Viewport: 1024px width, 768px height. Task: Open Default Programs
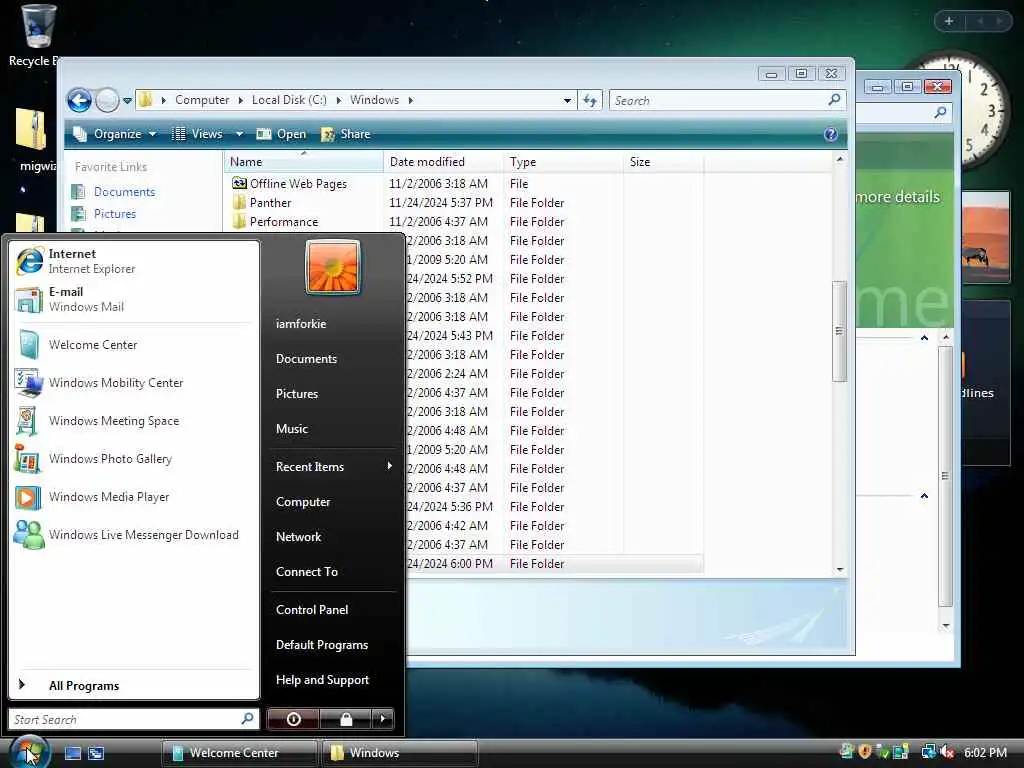tap(333, 645)
